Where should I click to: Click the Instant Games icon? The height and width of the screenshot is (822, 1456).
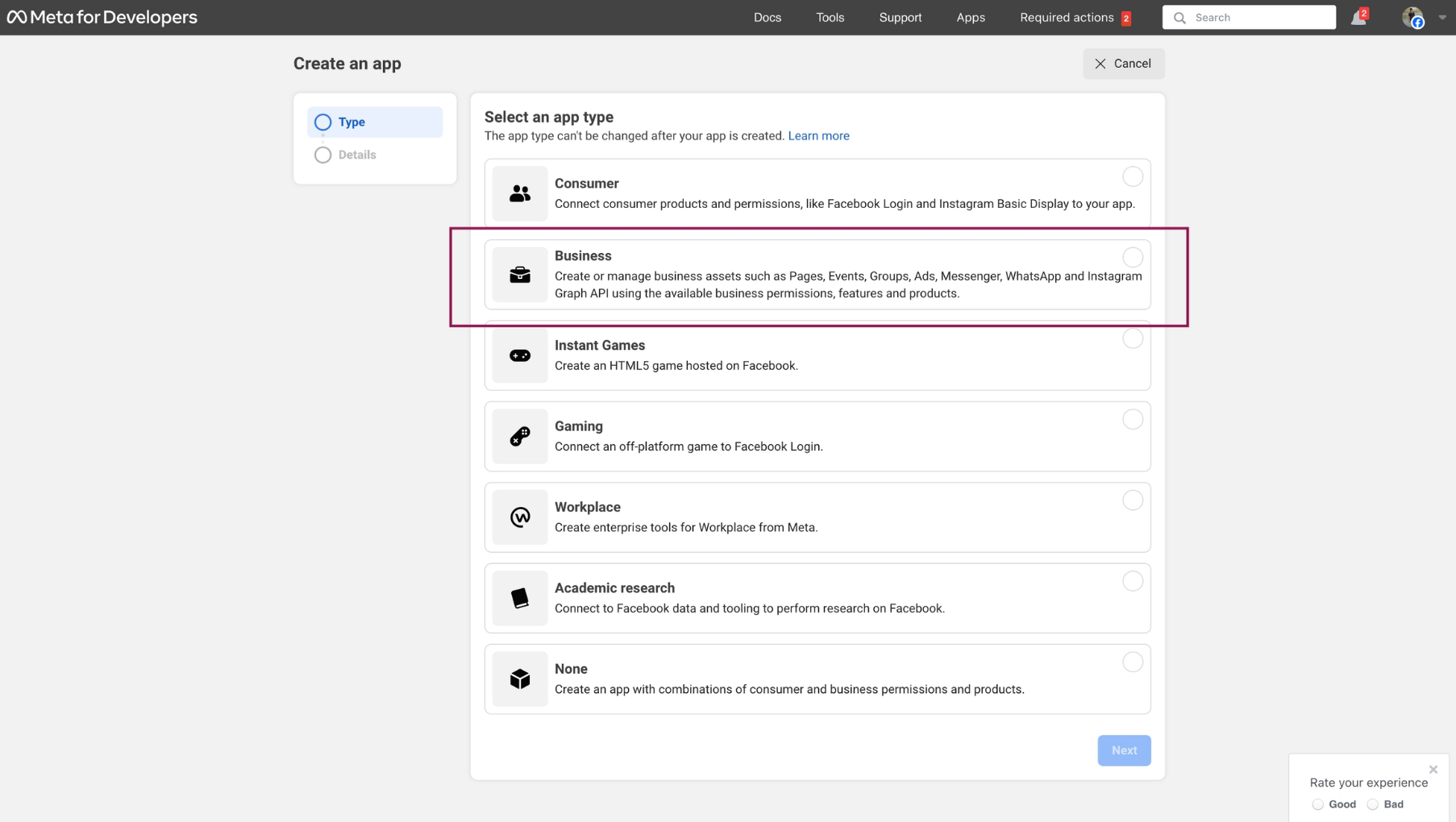click(520, 355)
